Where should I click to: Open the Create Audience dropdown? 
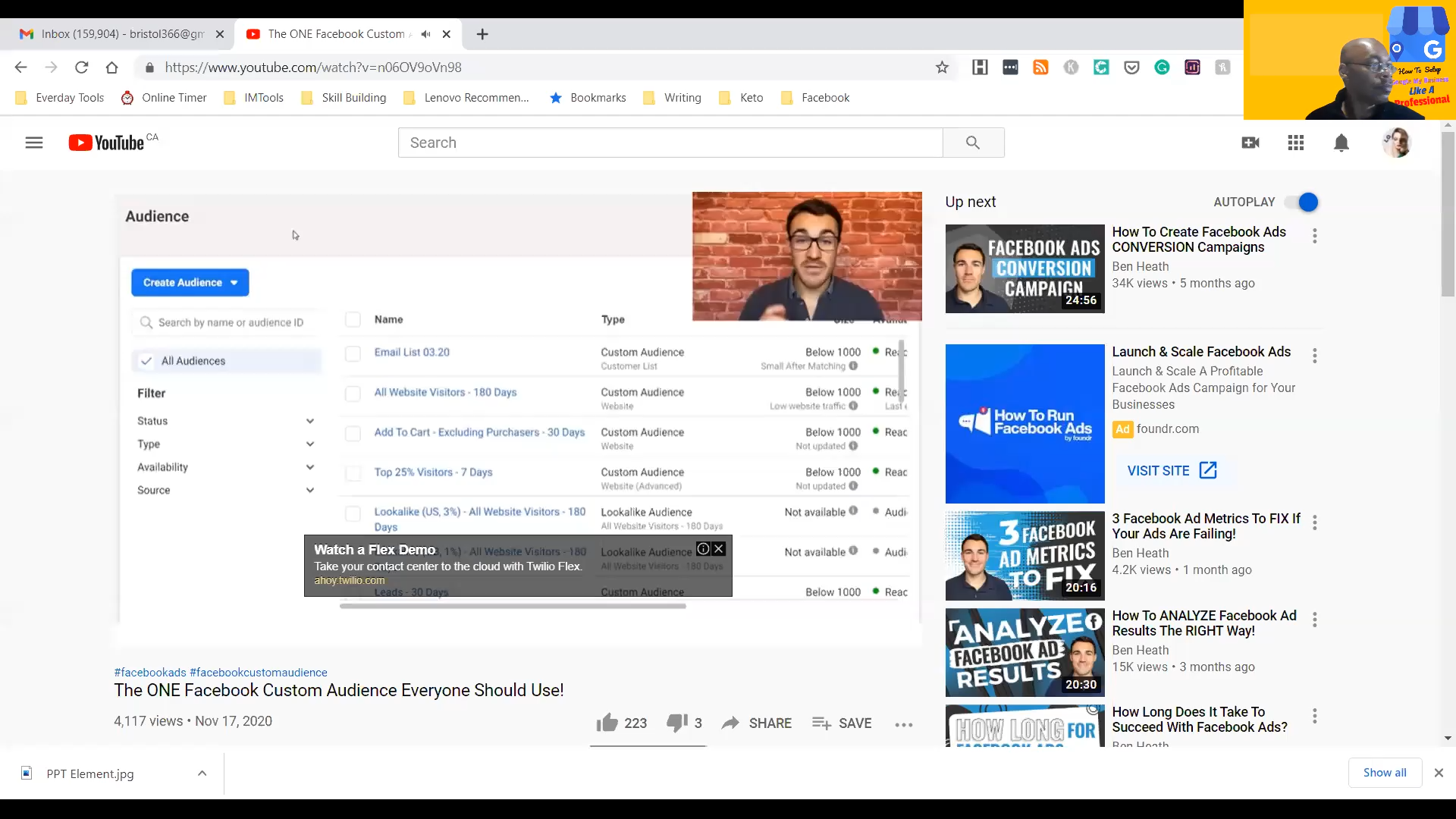(x=190, y=282)
